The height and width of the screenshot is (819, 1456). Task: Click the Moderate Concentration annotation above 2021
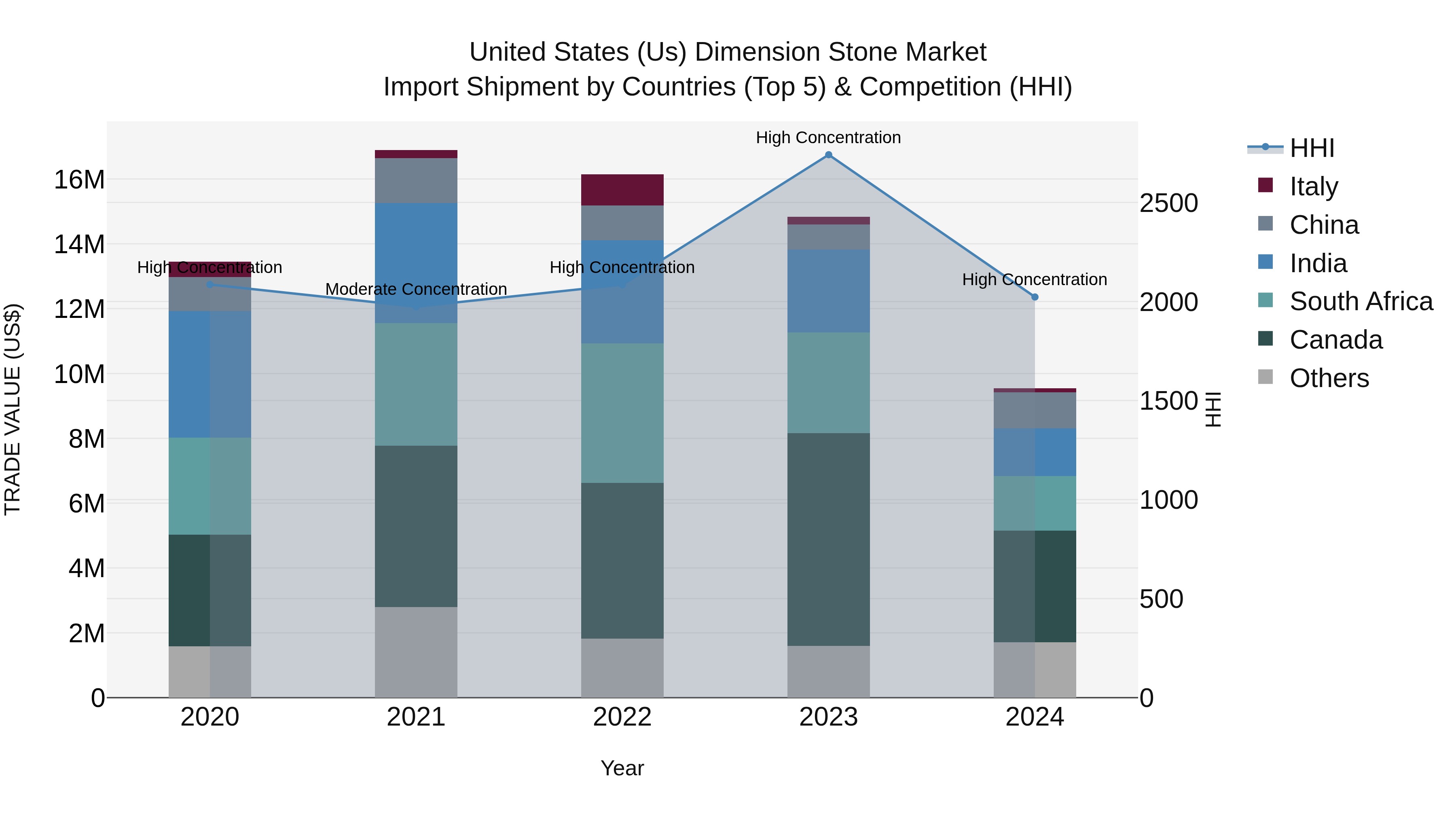click(416, 289)
